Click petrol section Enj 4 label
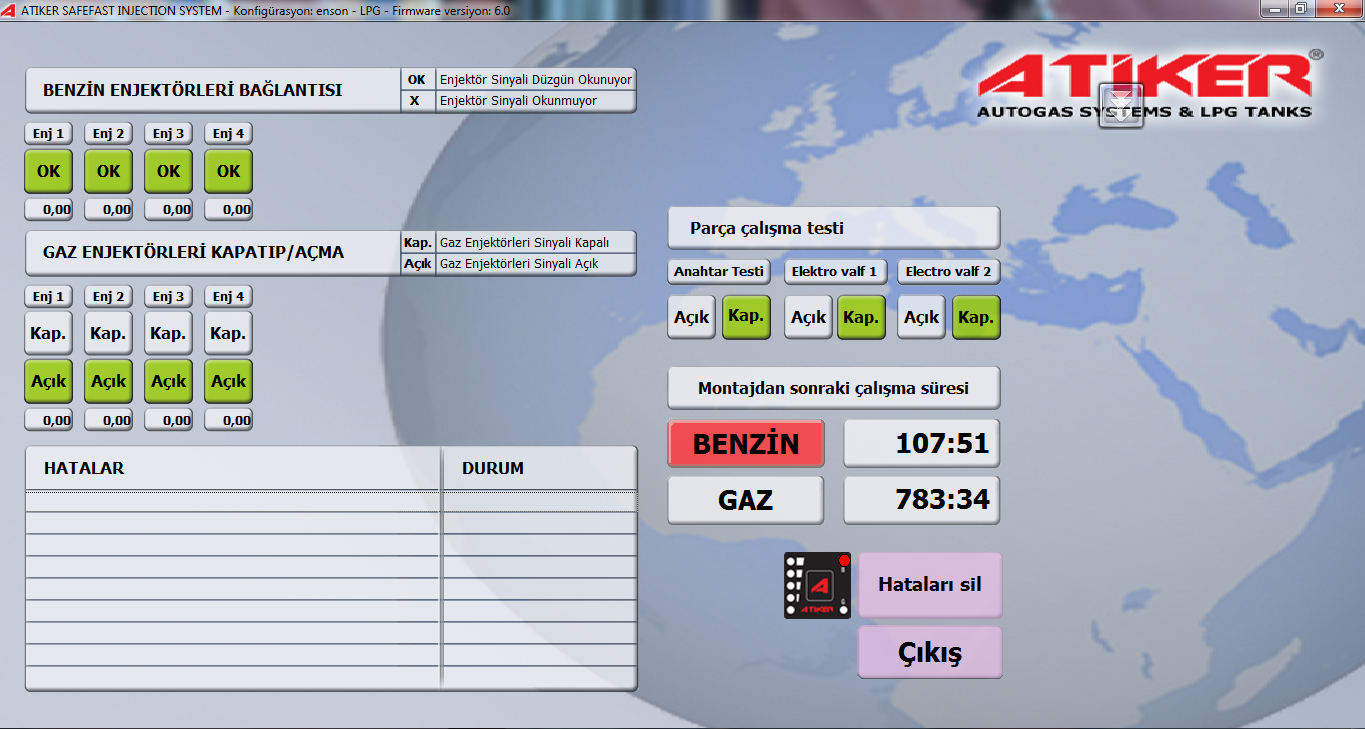1365x729 pixels. pos(228,133)
